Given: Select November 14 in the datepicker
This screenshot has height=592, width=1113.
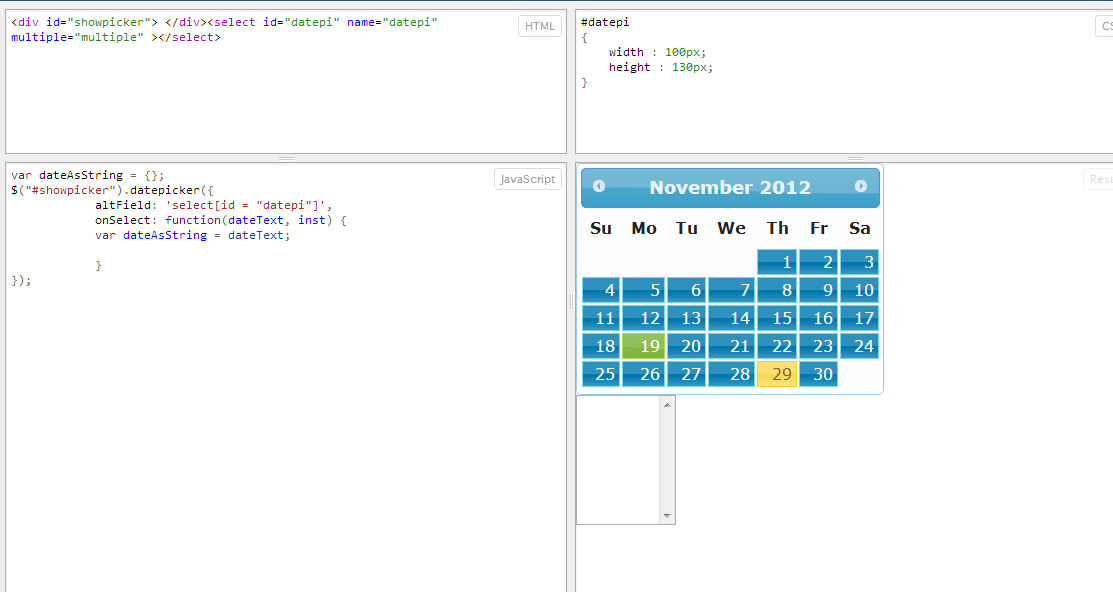Looking at the screenshot, I should pyautogui.click(x=730, y=318).
